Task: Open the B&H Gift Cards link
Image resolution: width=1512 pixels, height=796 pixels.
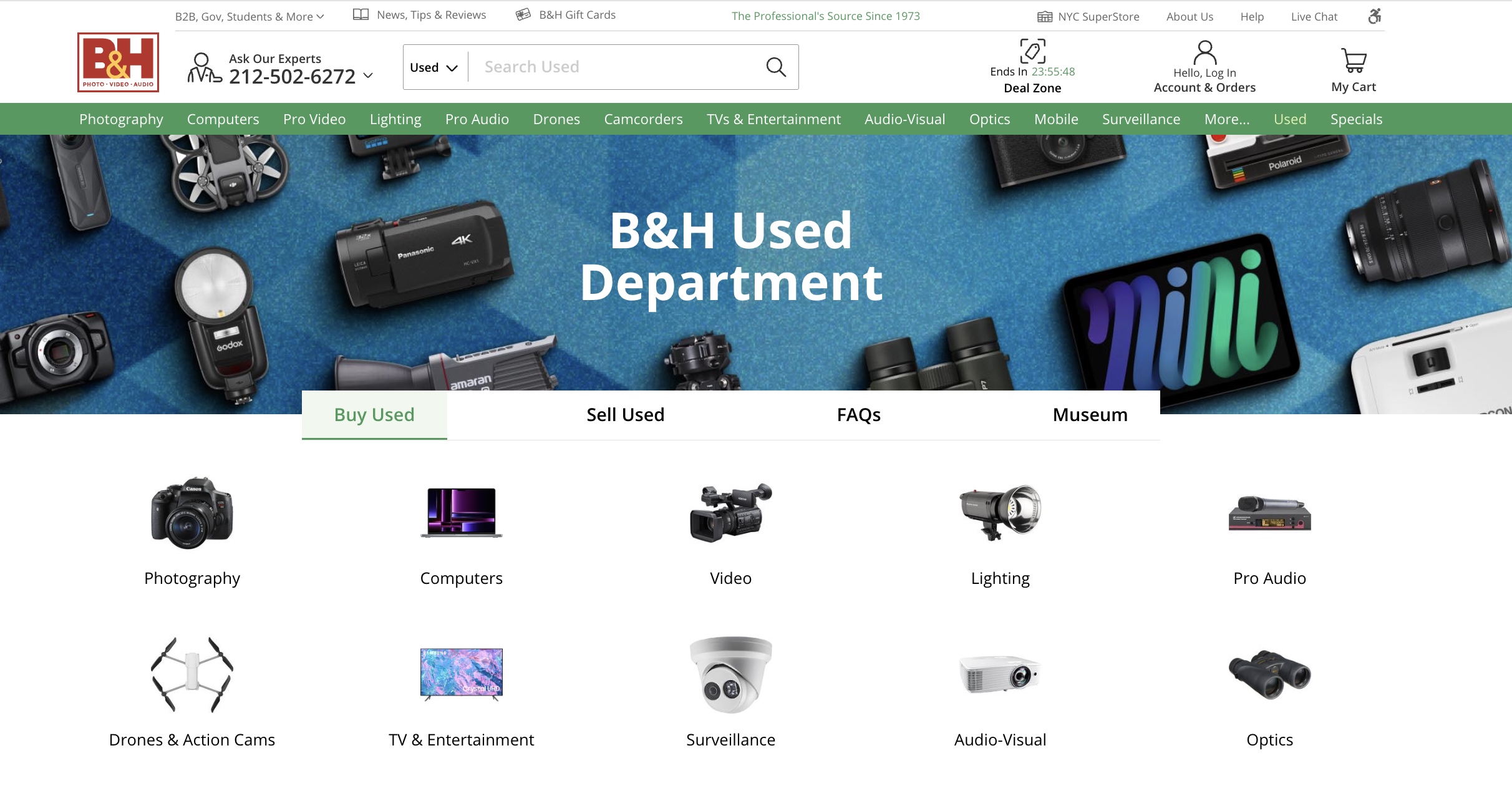Action: (x=578, y=15)
